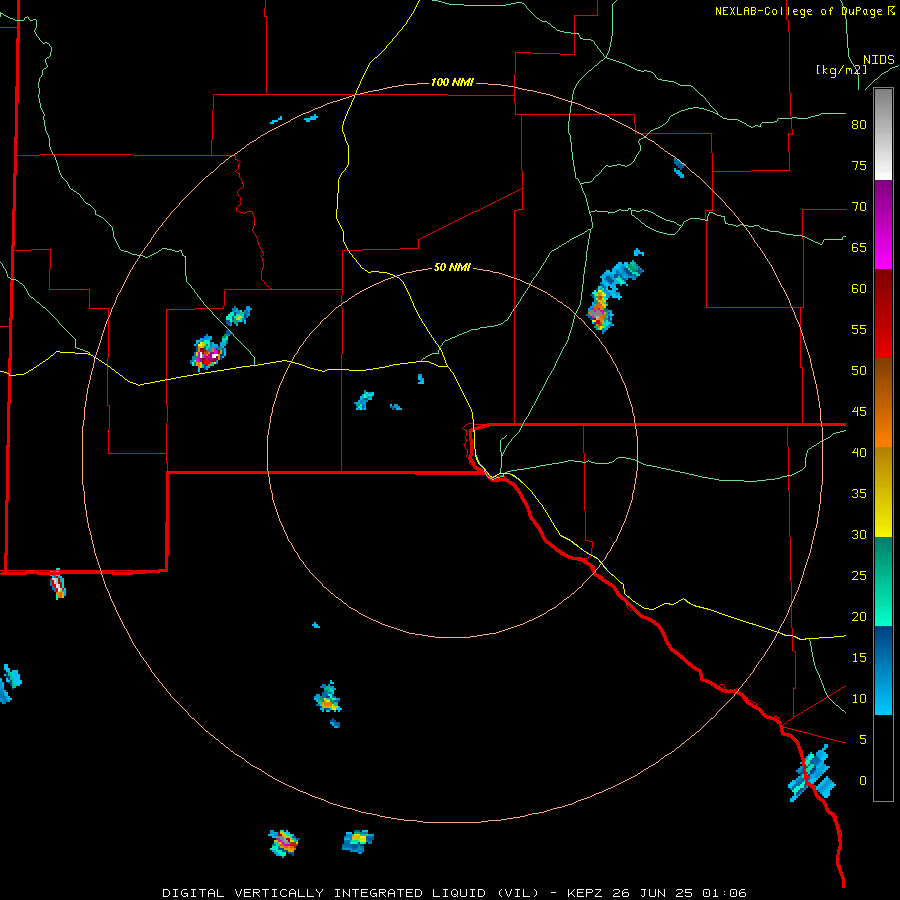
Task: Select the gray-white top segment of the color scale
Action: click(x=883, y=134)
